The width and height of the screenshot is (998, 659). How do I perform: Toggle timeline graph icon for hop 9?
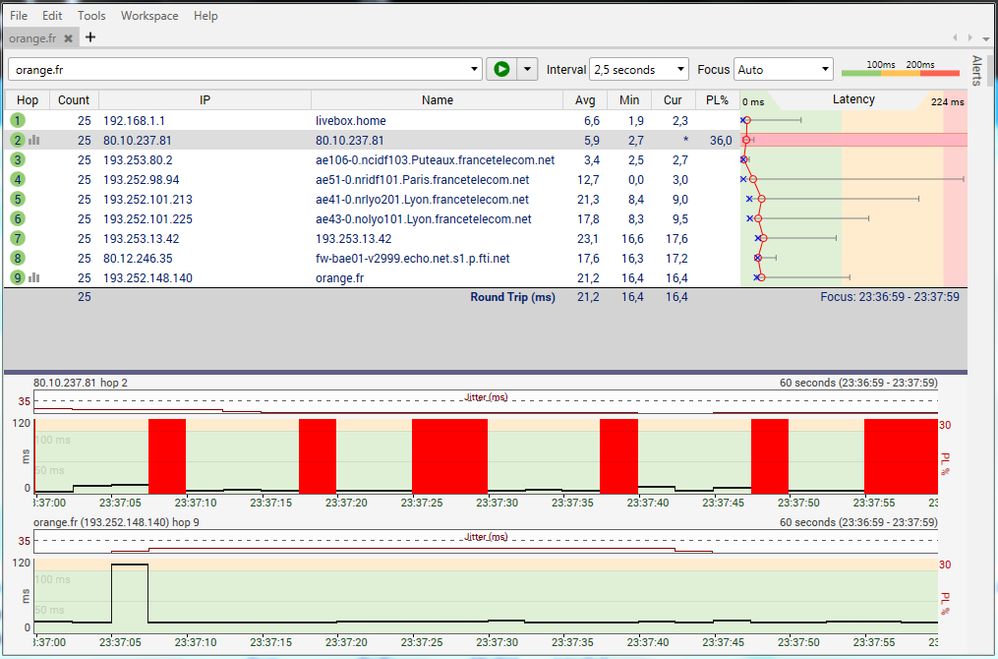pyautogui.click(x=33, y=278)
